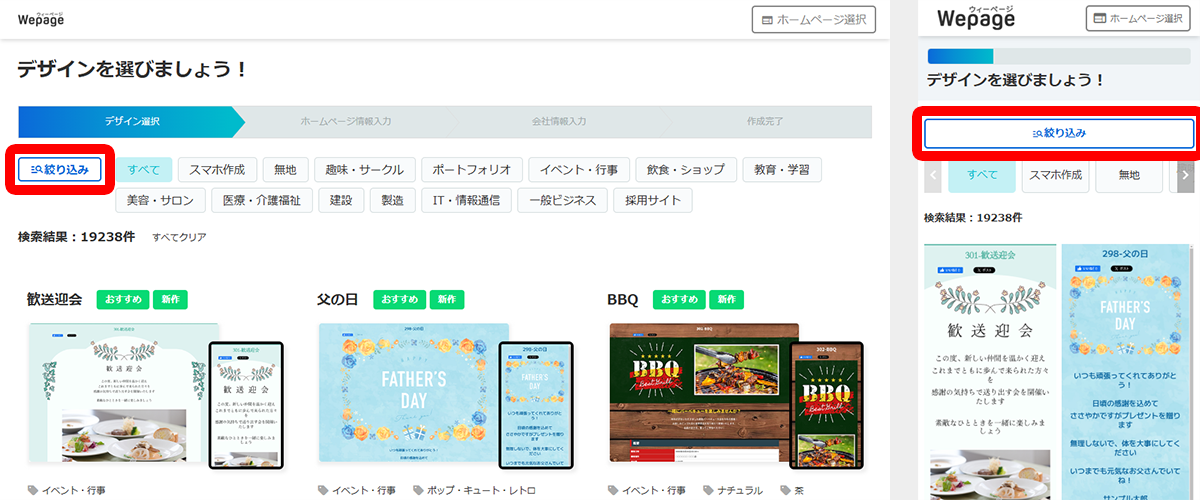Click the Wepage logo in mobile view
The image size is (1200, 500).
[x=975, y=18]
